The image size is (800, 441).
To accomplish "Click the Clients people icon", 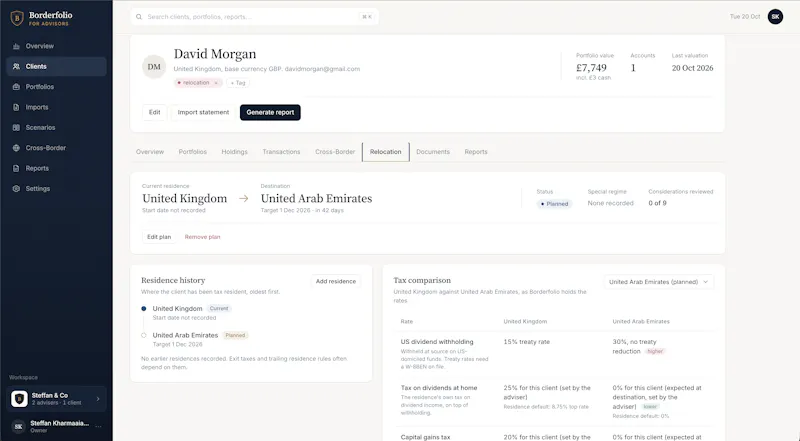I will click(16, 66).
